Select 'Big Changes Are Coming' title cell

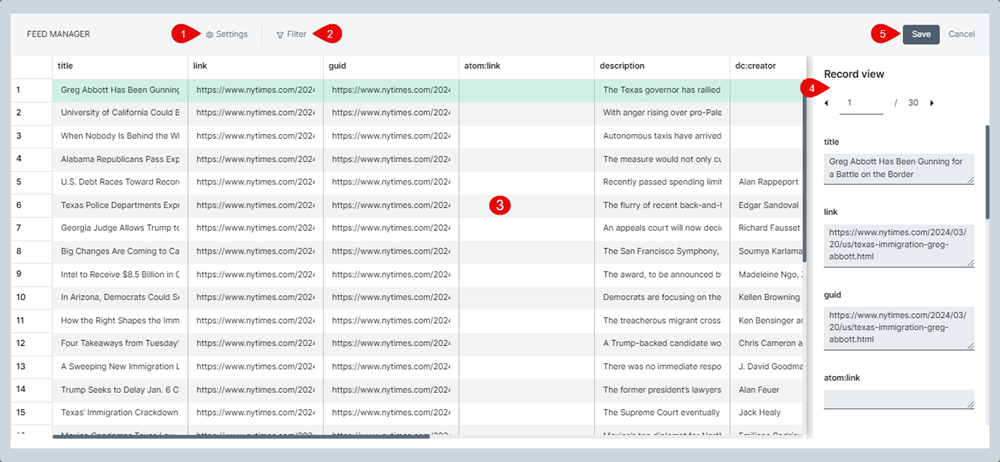[x=120, y=251]
